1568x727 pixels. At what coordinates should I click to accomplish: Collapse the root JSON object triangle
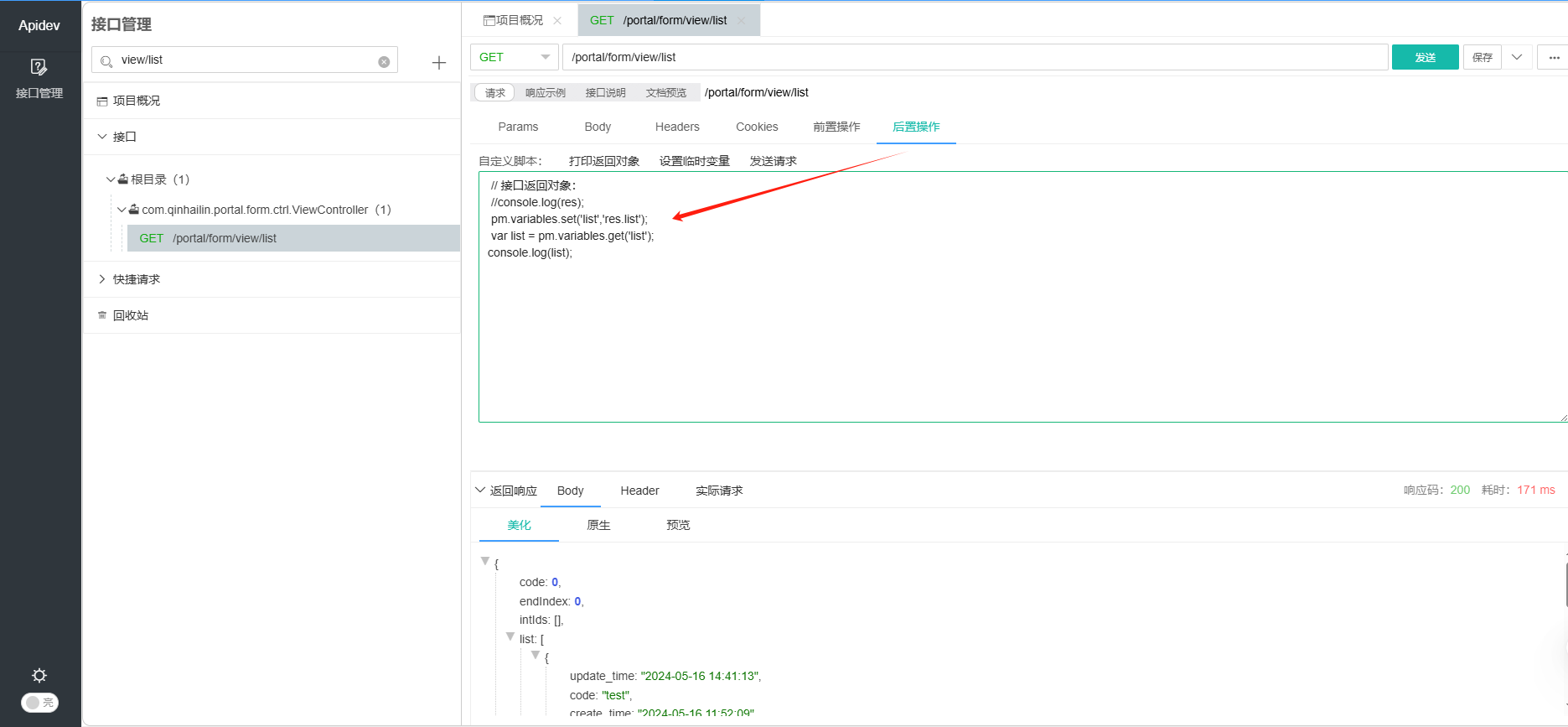[x=484, y=561]
